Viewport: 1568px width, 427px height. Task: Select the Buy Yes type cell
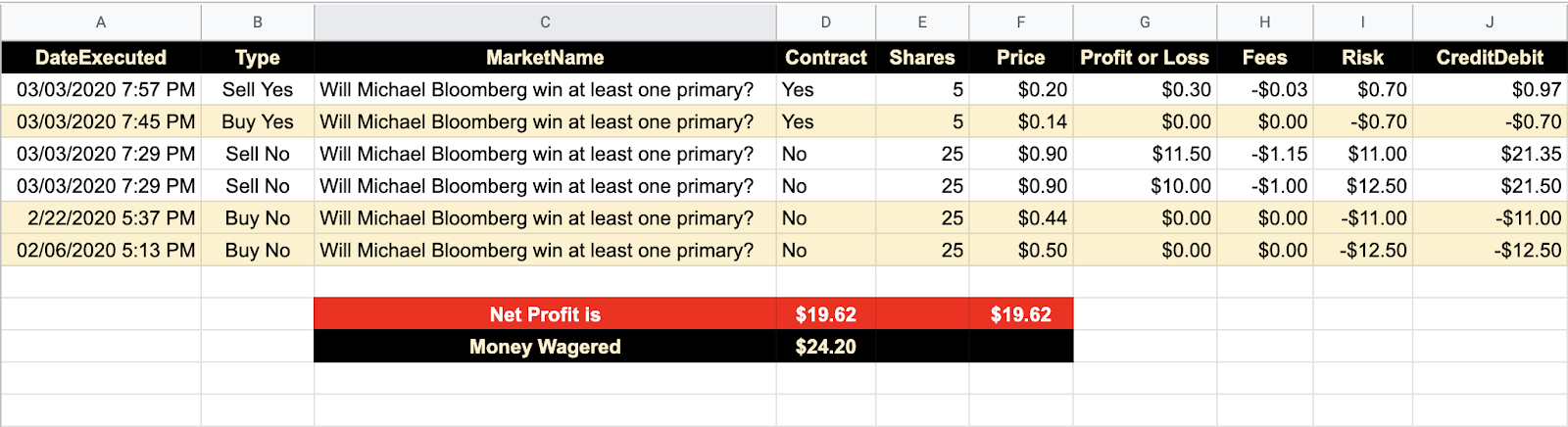click(x=258, y=122)
